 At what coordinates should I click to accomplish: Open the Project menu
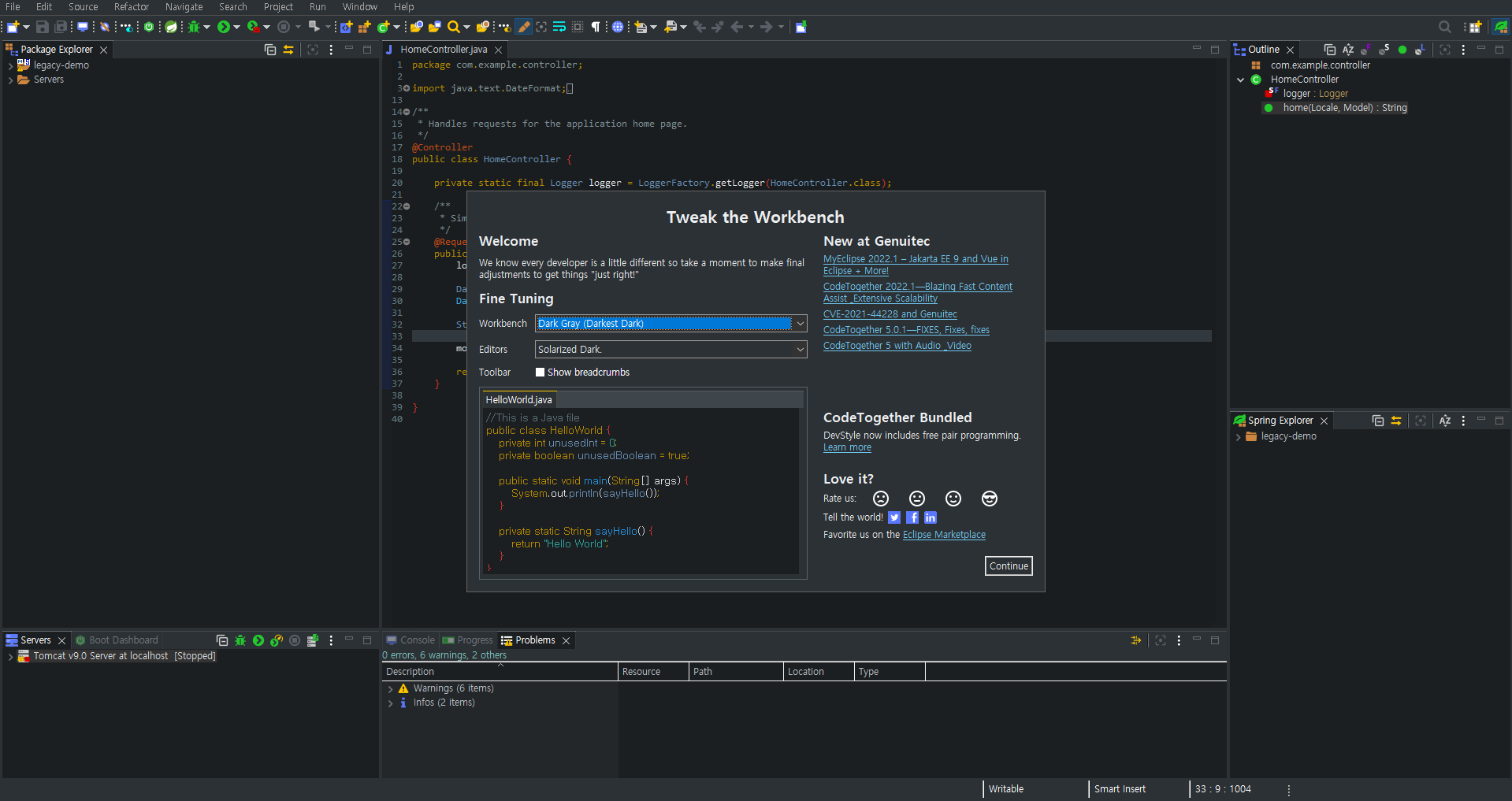coord(278,7)
